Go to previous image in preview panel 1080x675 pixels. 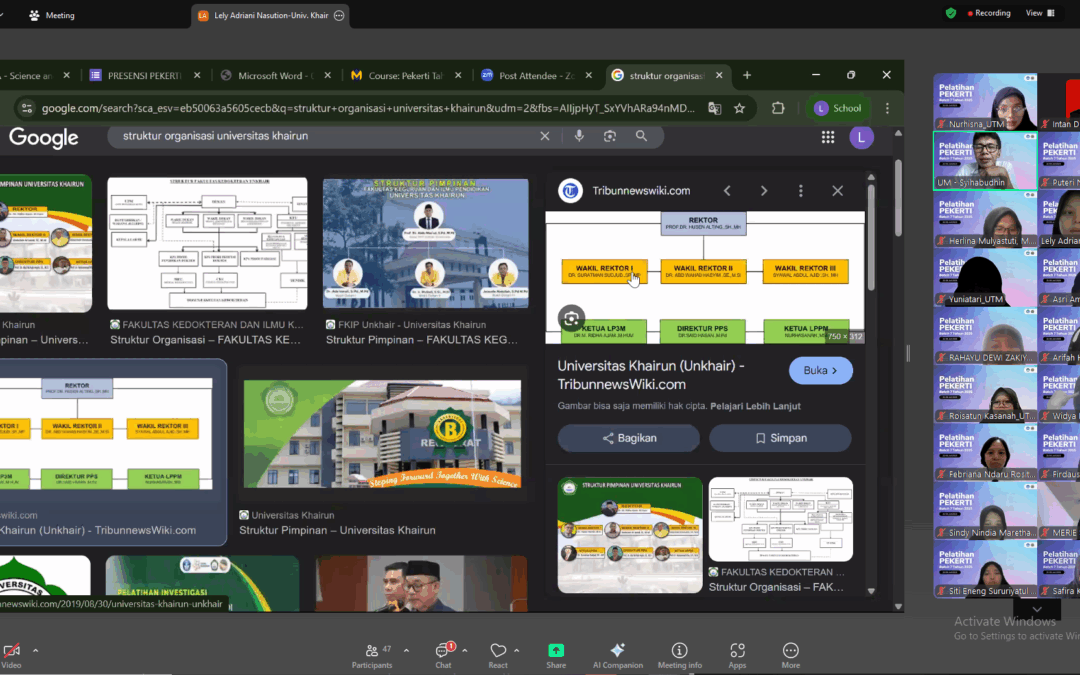(x=727, y=191)
